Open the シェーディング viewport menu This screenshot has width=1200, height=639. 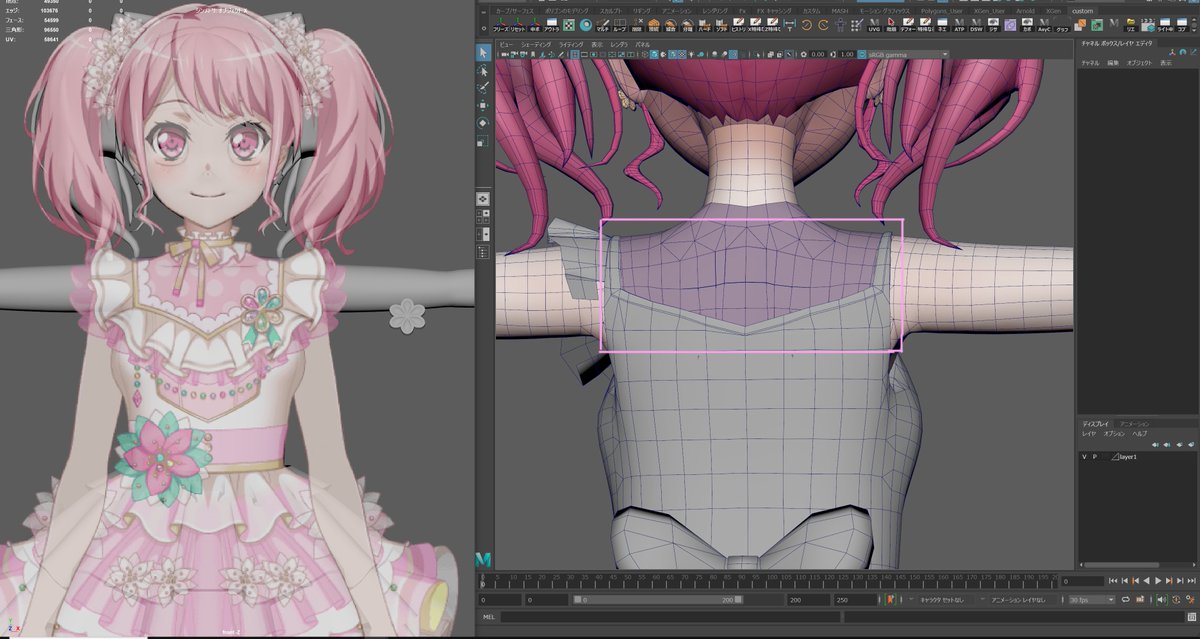pyautogui.click(x=536, y=45)
